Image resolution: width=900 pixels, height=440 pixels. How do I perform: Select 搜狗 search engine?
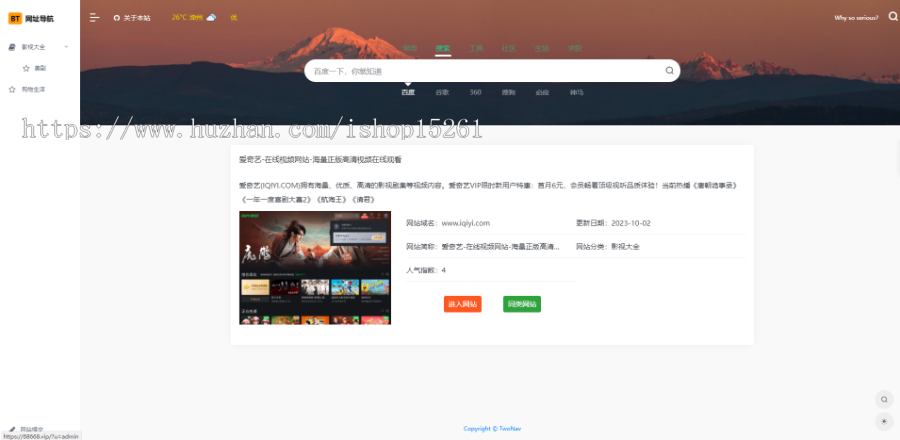[509, 92]
